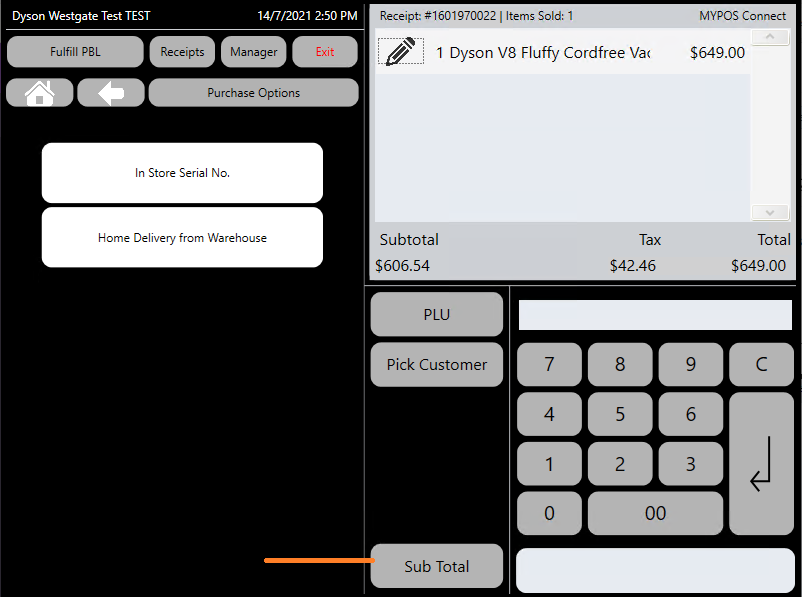The height and width of the screenshot is (597, 803).
Task: Click the back arrow button
Action: [x=111, y=93]
